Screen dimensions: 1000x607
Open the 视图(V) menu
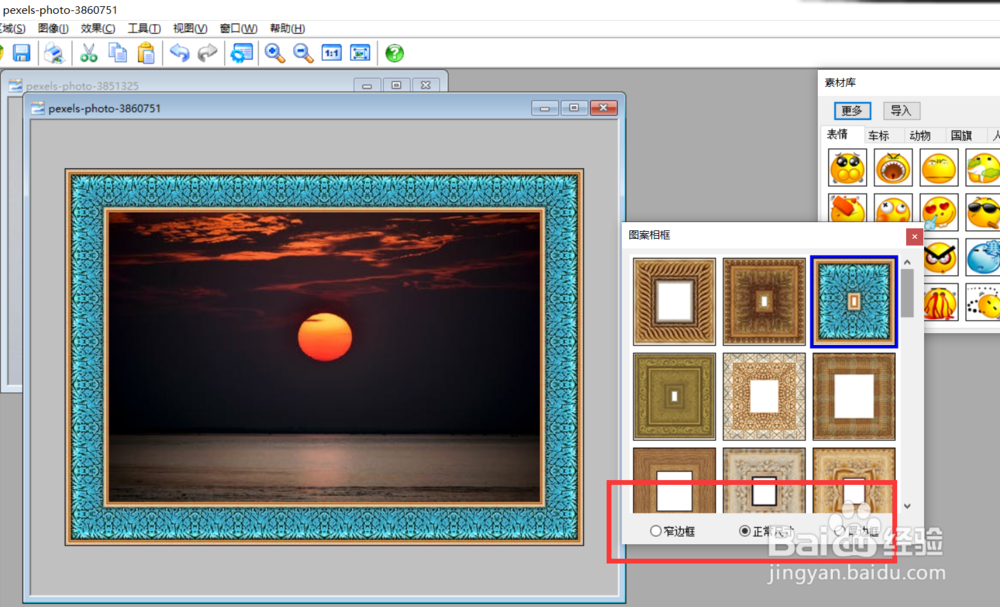pos(190,28)
